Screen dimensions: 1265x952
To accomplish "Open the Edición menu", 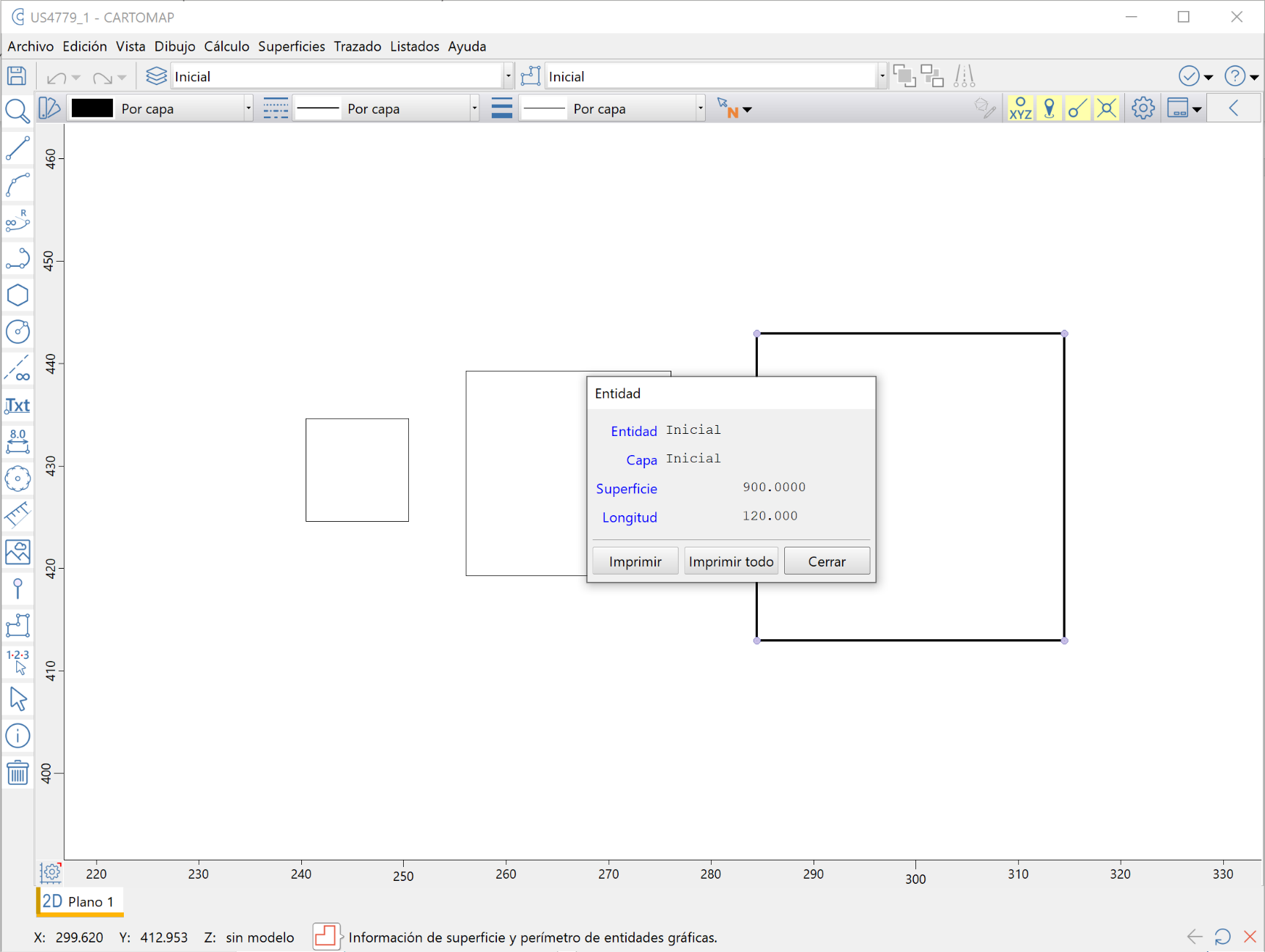I will pyautogui.click(x=85, y=46).
